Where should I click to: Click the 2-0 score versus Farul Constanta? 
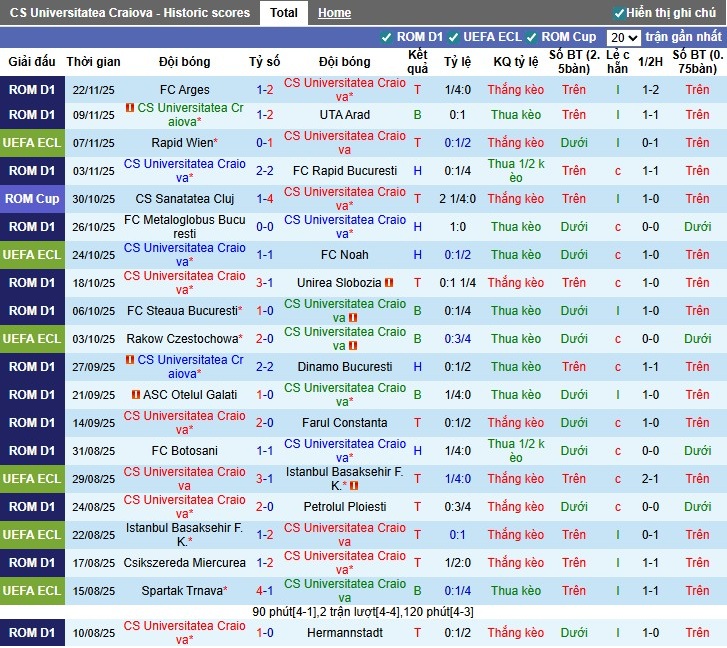click(265, 423)
